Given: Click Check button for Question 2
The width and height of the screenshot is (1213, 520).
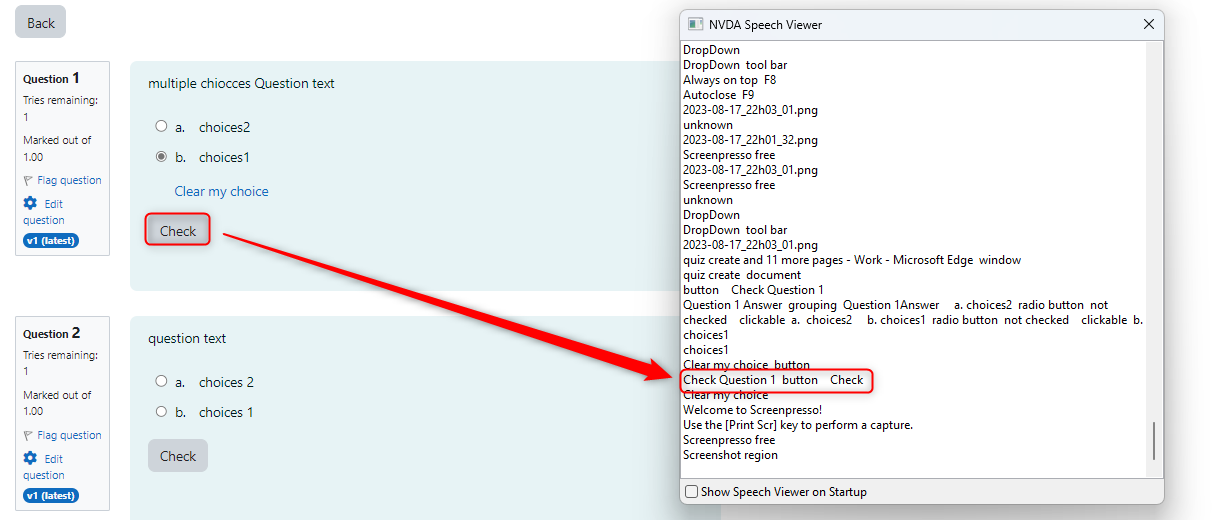Looking at the screenshot, I should click(x=178, y=456).
